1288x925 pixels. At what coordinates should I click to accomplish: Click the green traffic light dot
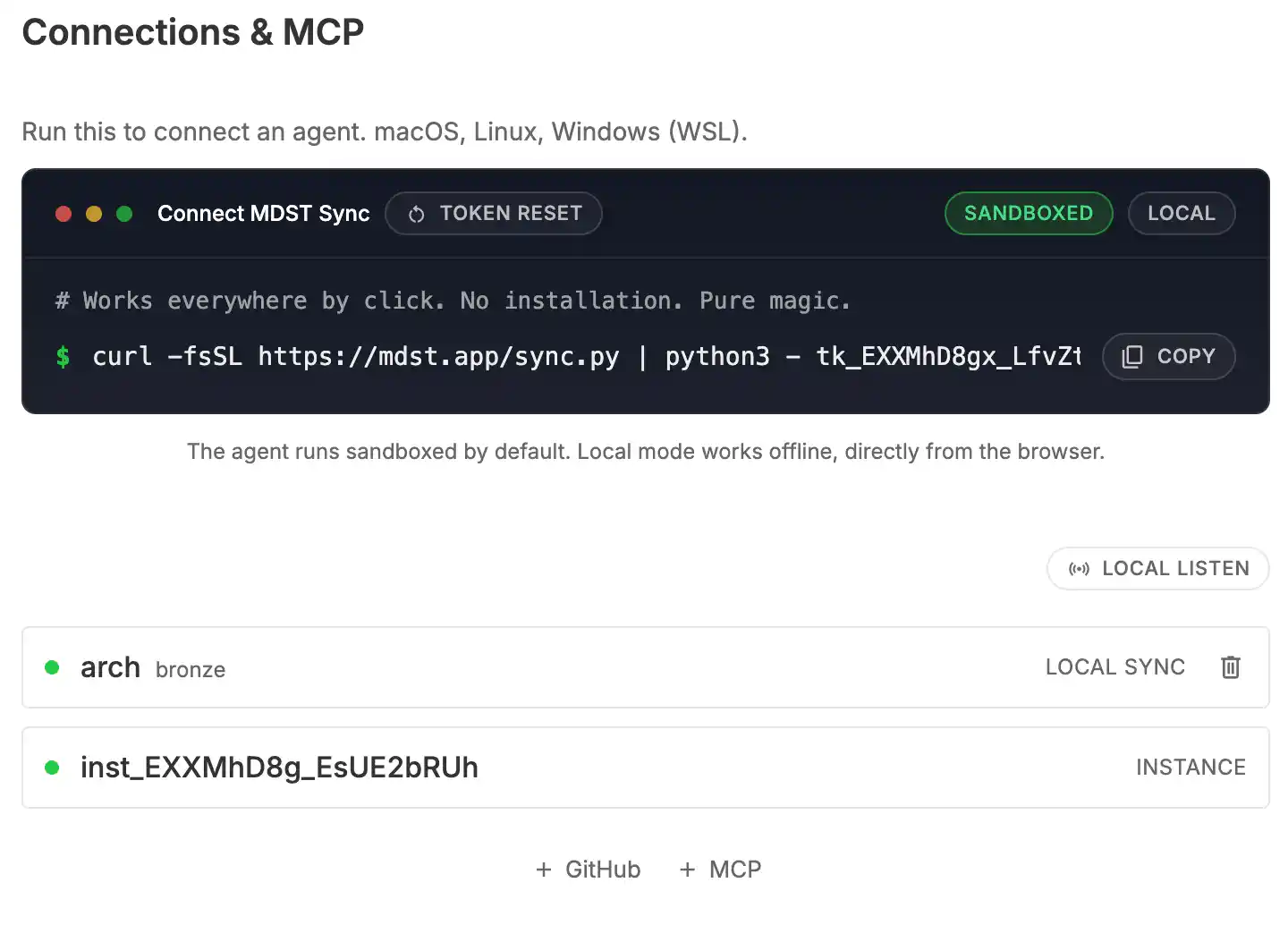click(124, 214)
